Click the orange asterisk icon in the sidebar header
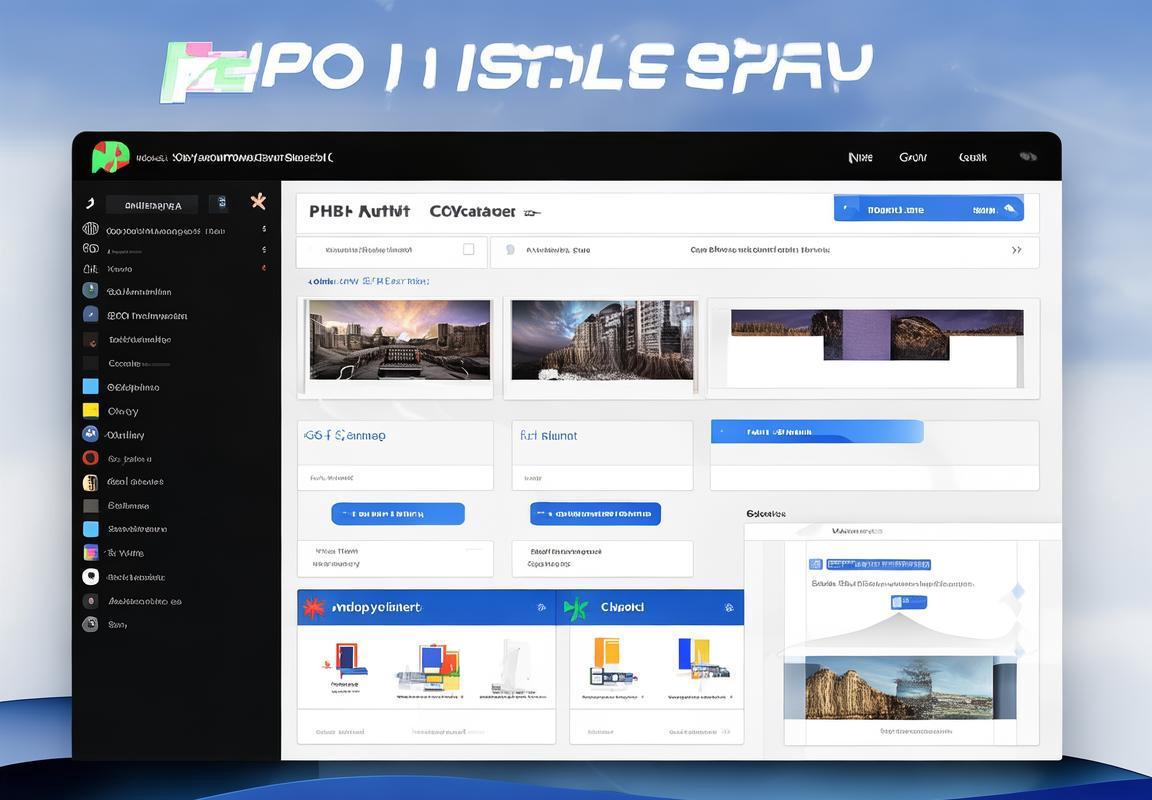 258,201
